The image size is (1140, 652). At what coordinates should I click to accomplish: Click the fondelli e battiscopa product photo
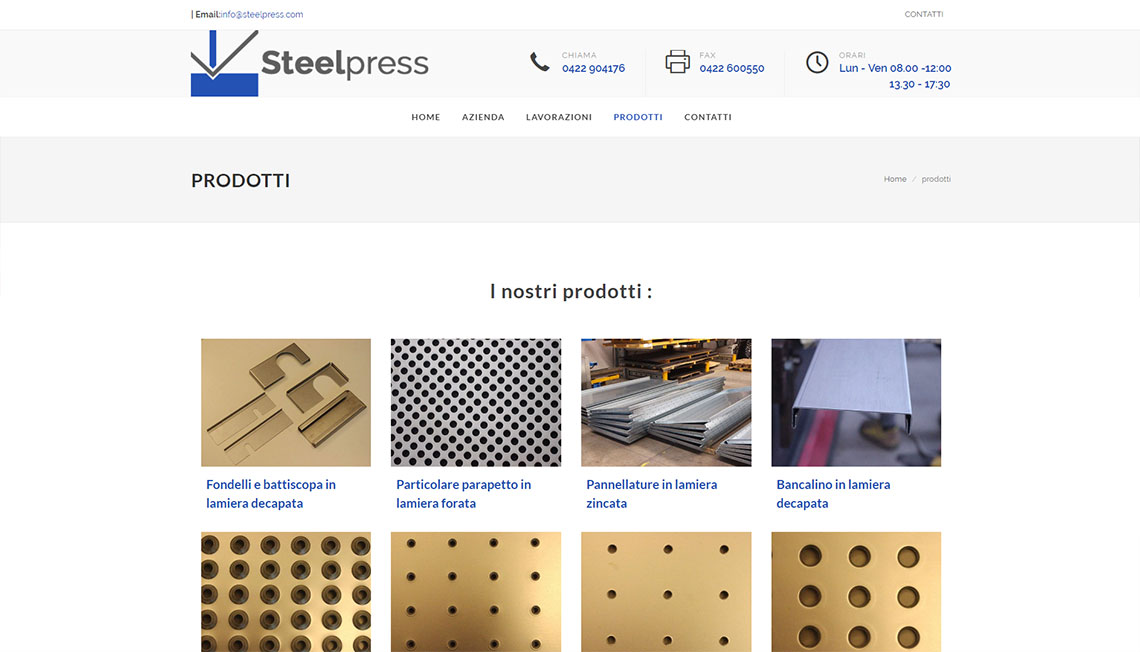286,402
